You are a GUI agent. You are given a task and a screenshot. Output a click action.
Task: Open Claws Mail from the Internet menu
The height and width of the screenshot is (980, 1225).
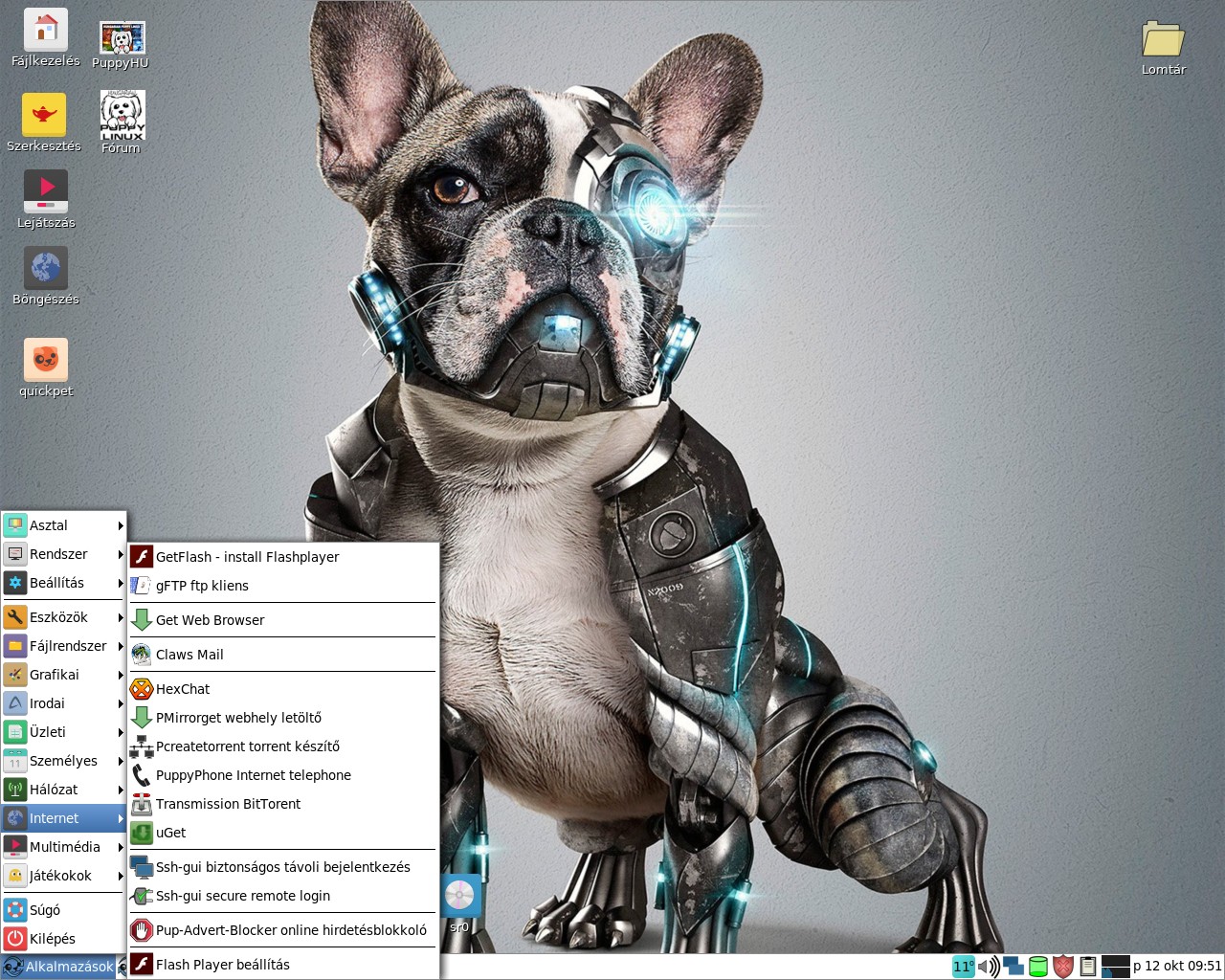click(x=284, y=655)
